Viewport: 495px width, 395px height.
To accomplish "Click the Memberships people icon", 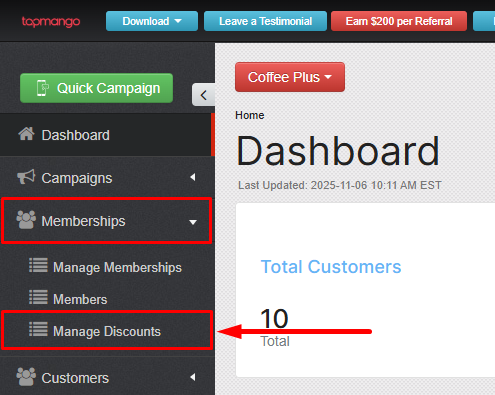I will (x=26, y=219).
